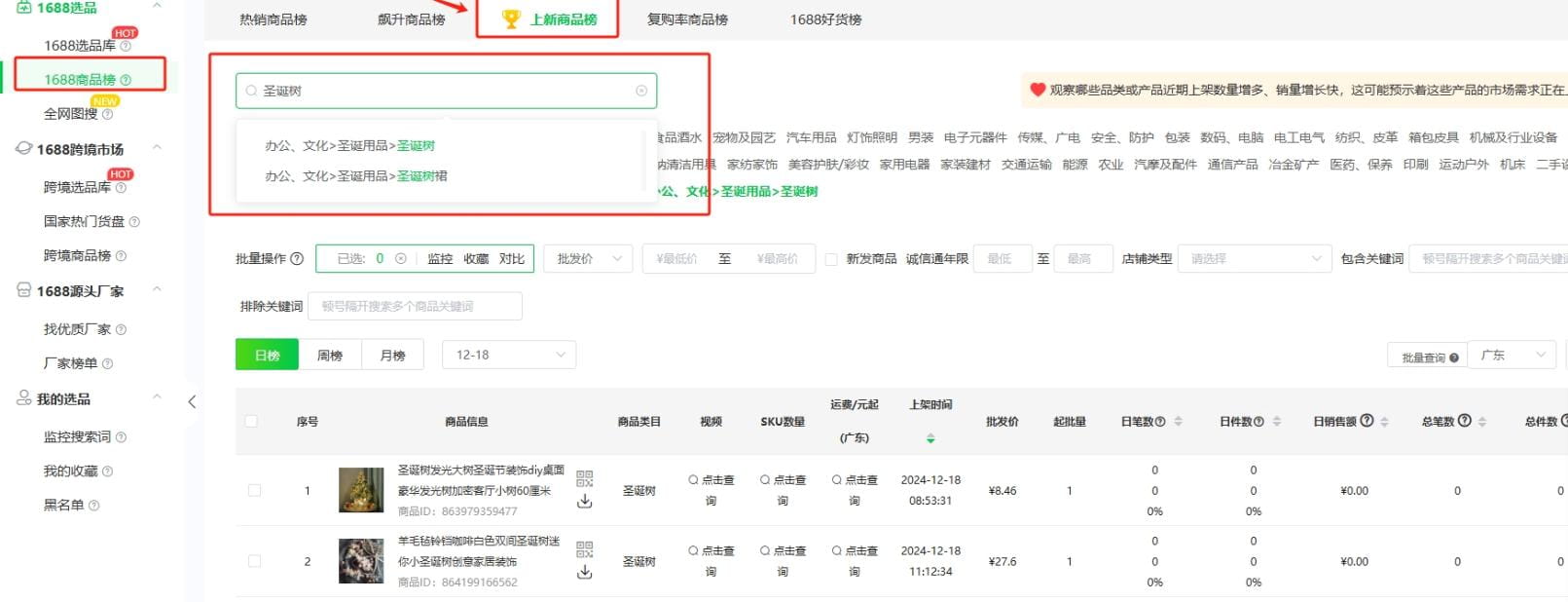1568x602 pixels.
Task: Collapse the 1688选品 sidebar section
Action: 157,8
